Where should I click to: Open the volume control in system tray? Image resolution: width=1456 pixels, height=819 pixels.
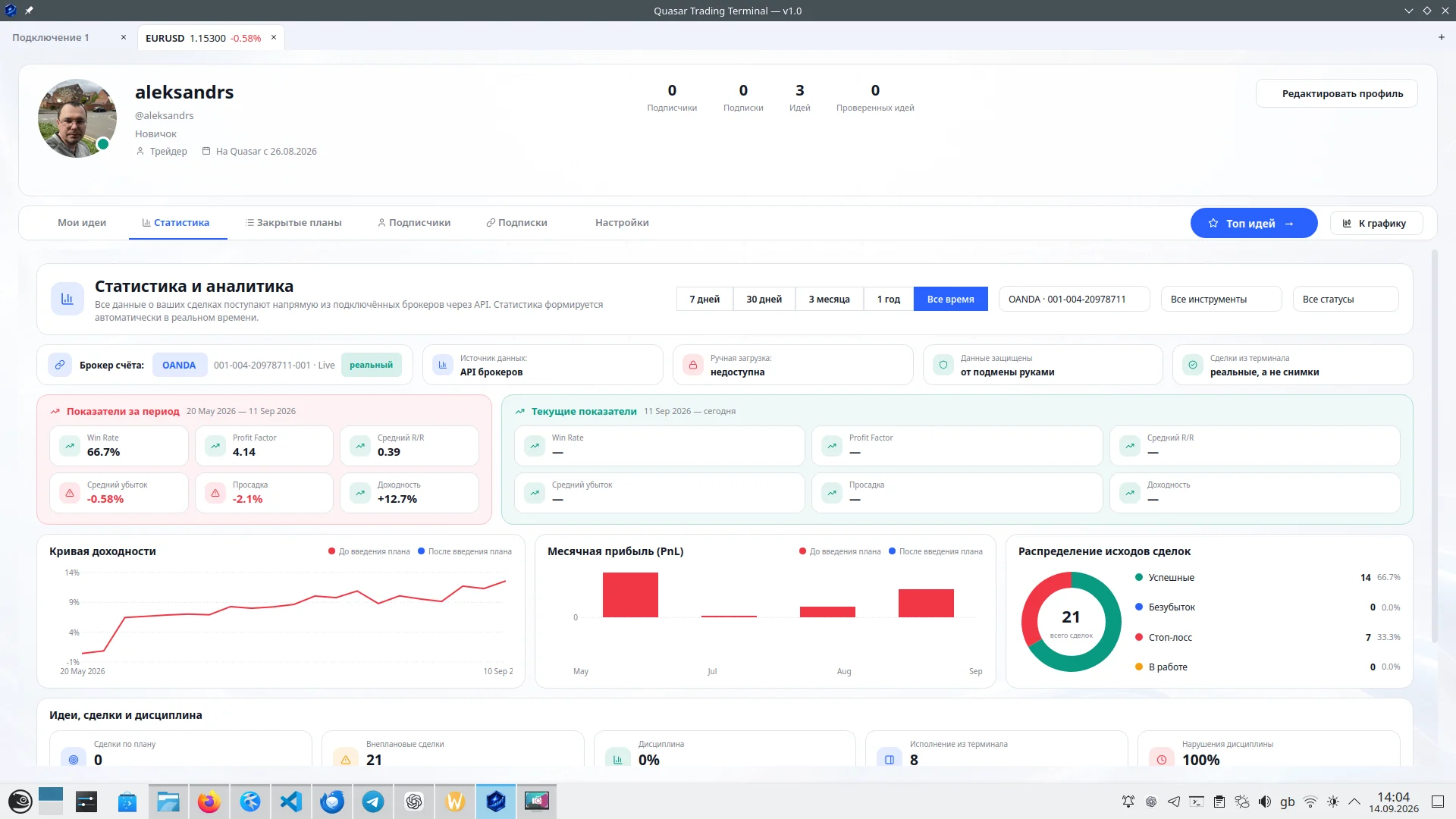1265,802
